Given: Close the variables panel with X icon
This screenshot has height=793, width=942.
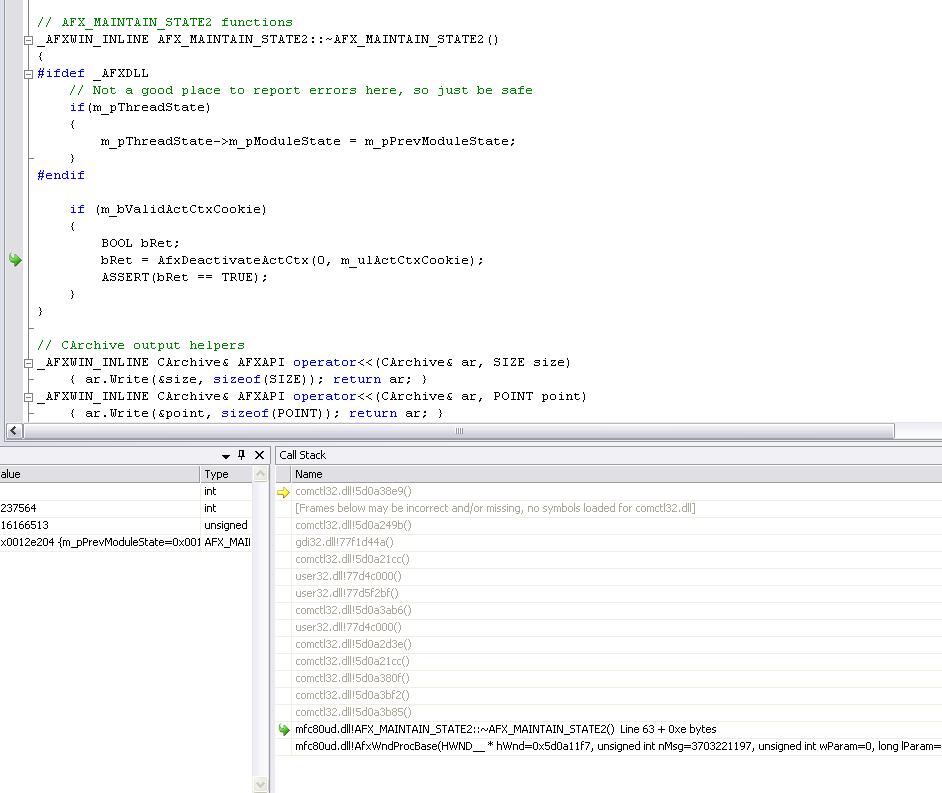Looking at the screenshot, I should (259, 455).
